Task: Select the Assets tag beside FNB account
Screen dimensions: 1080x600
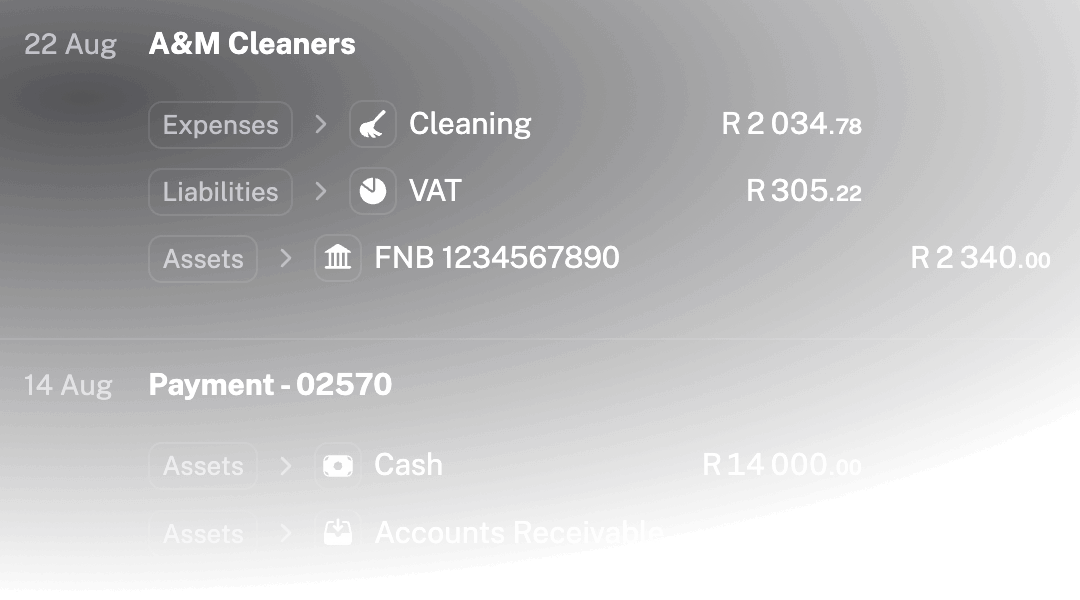Action: click(x=203, y=258)
